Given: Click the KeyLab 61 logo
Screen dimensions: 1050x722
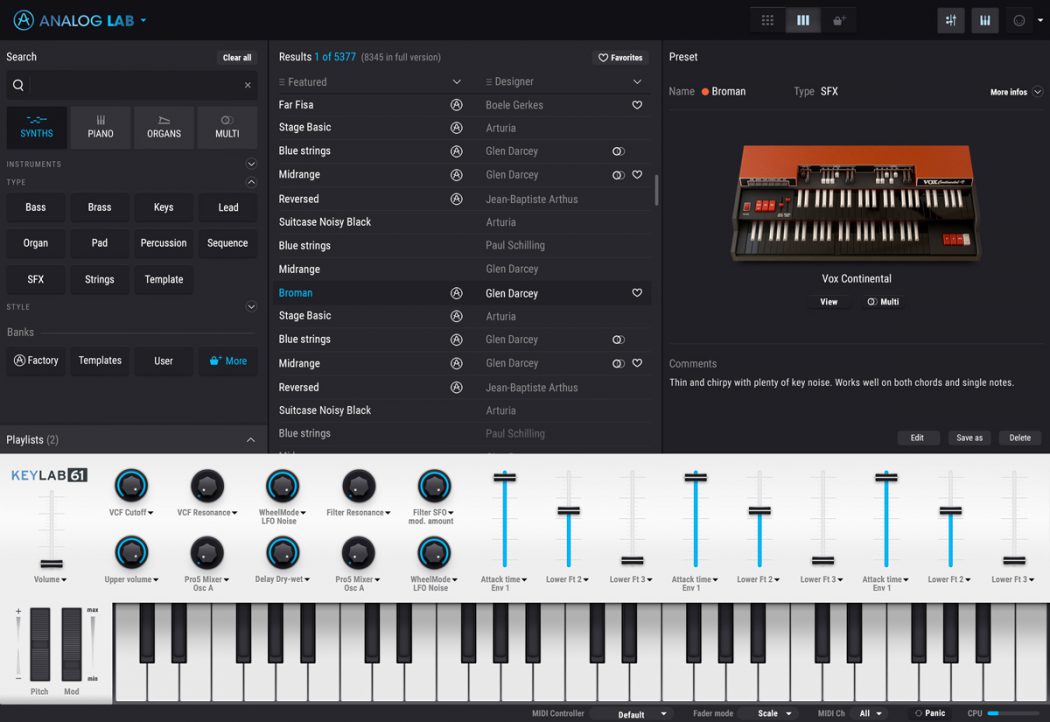Looking at the screenshot, I should coord(49,476).
